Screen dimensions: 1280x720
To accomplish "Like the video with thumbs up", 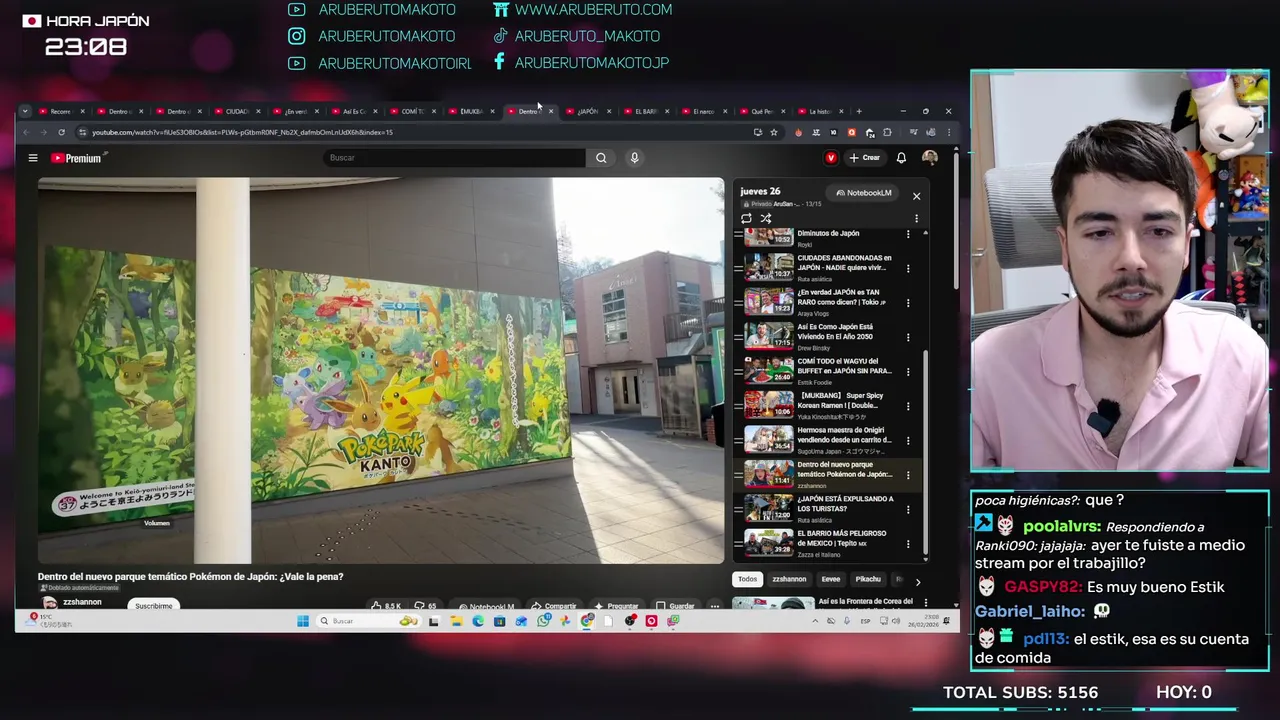I will click(x=385, y=606).
